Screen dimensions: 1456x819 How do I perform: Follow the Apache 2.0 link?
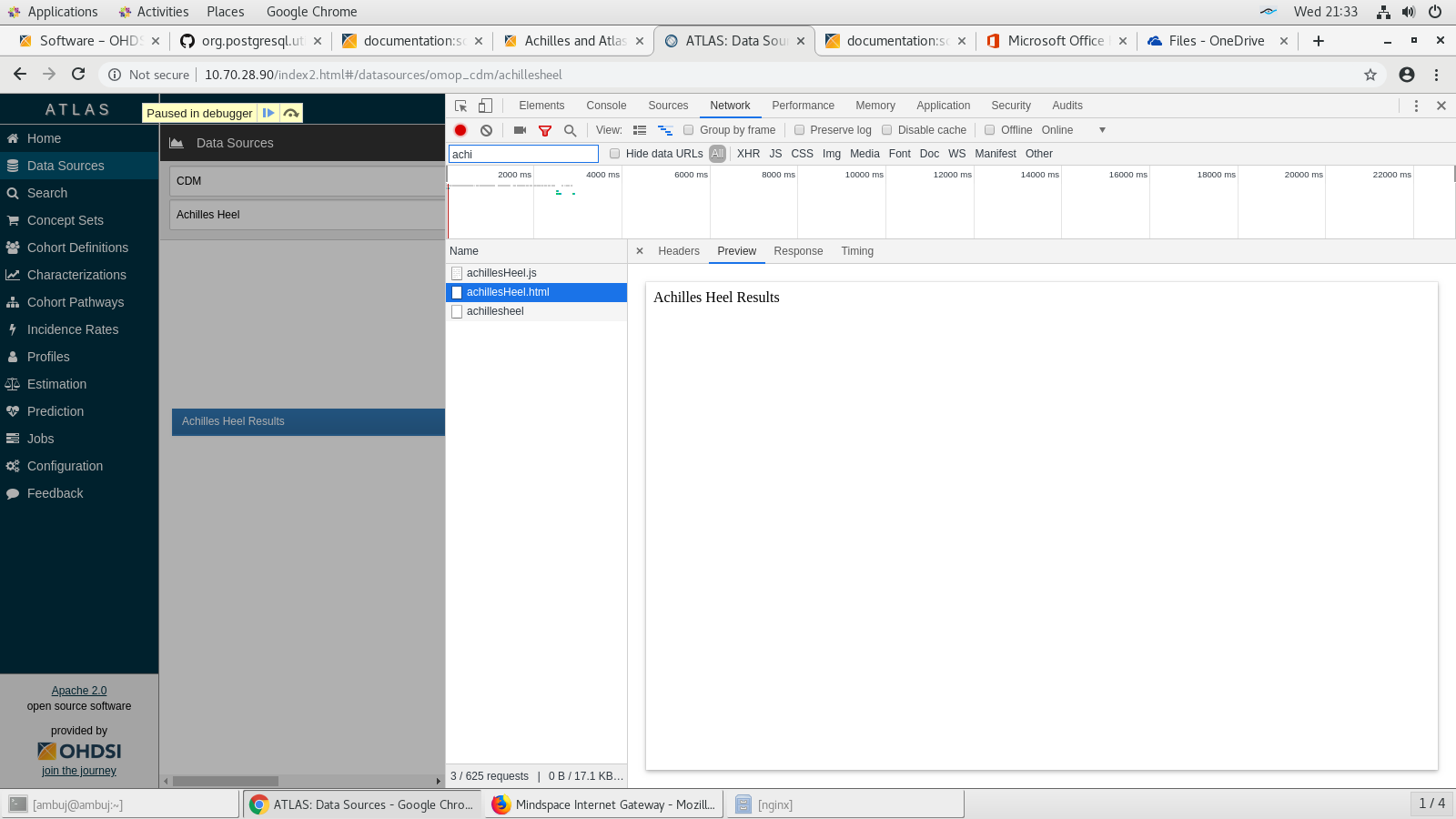pyautogui.click(x=78, y=690)
